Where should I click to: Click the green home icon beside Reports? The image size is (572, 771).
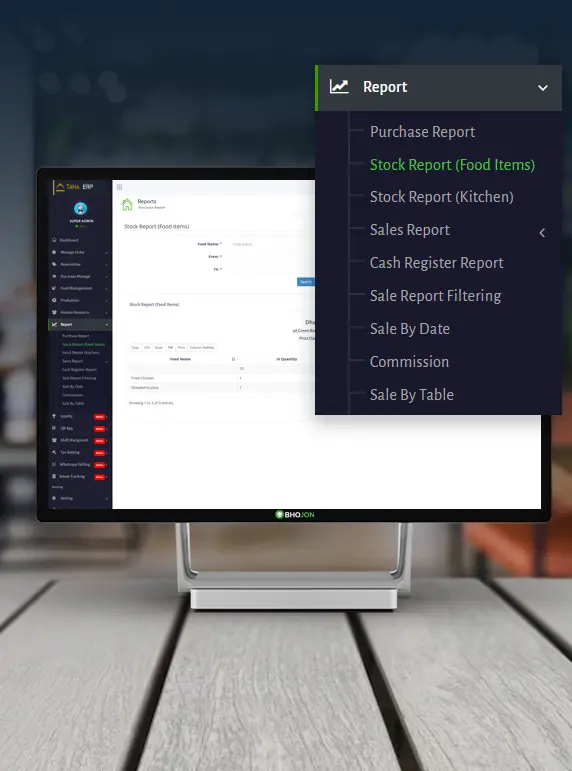click(127, 204)
